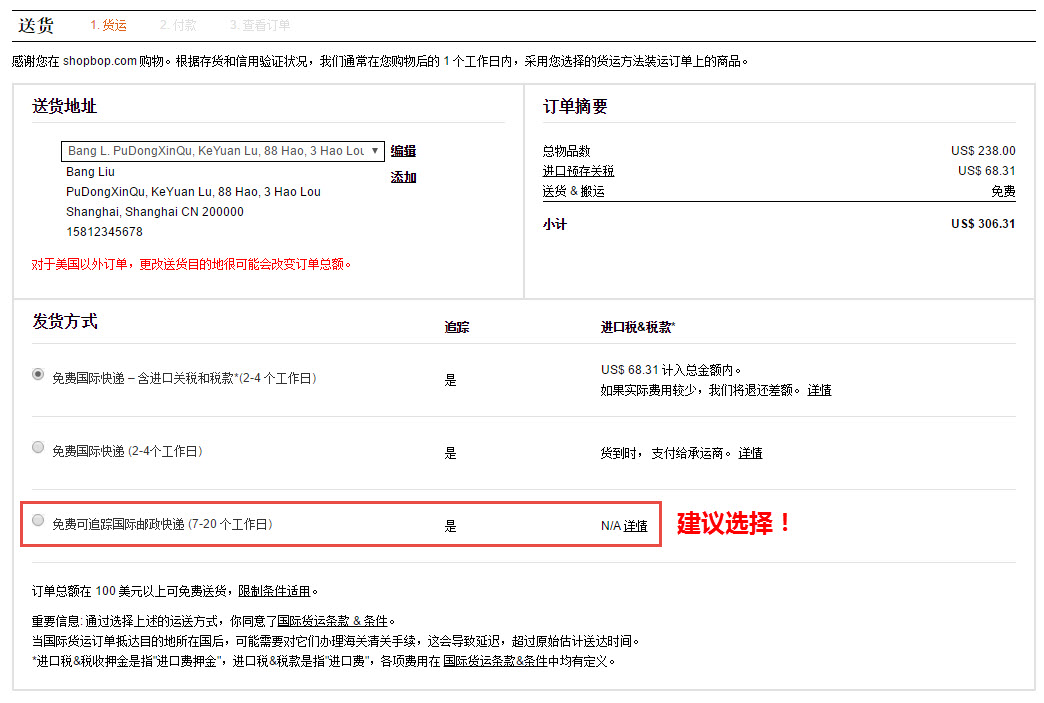Click the 免费 shipping cost value

[1003, 192]
